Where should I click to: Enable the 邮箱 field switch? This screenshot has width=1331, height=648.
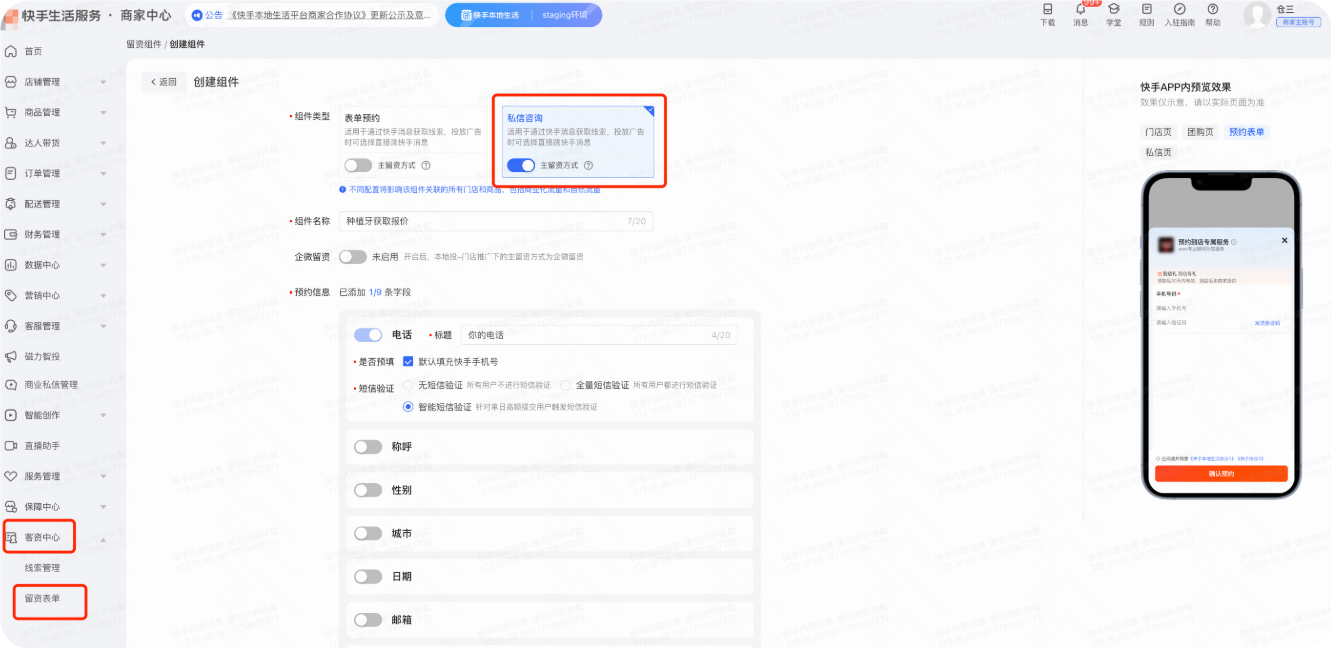(x=368, y=619)
